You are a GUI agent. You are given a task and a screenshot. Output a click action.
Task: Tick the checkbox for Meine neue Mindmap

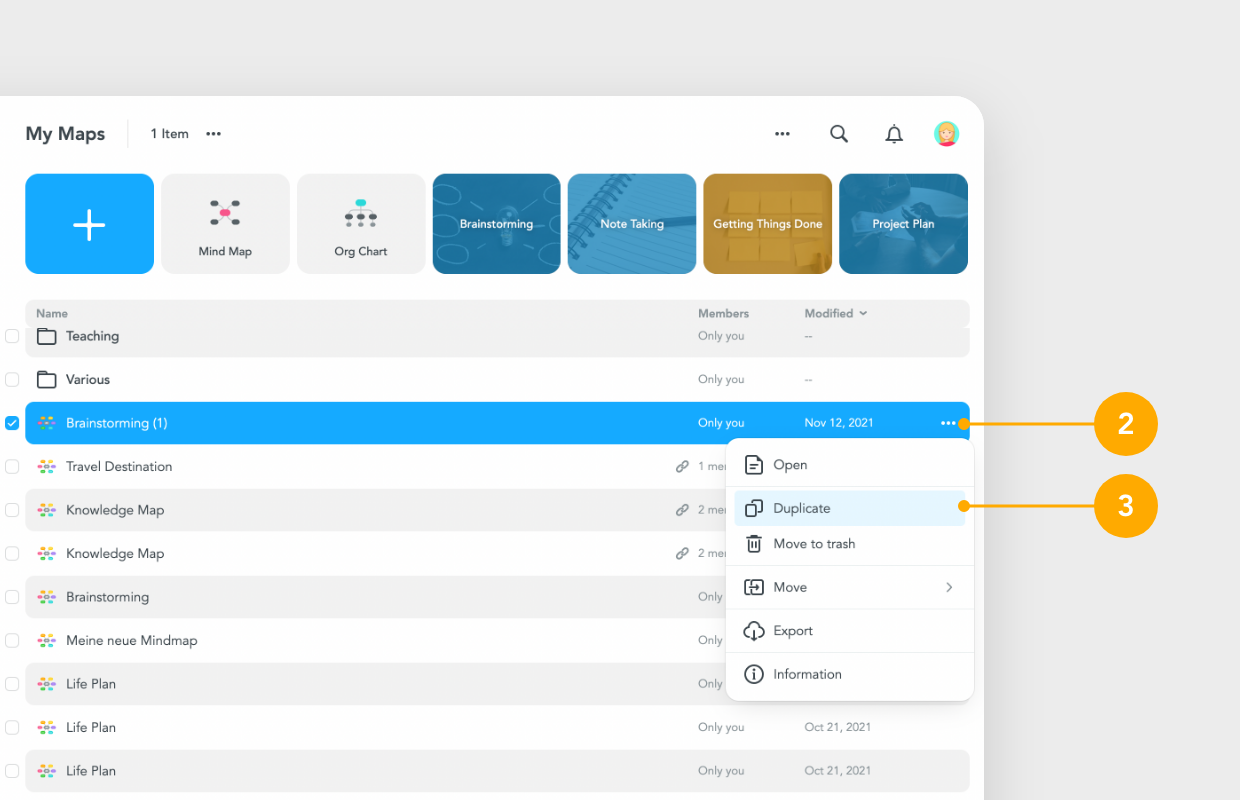(12, 641)
